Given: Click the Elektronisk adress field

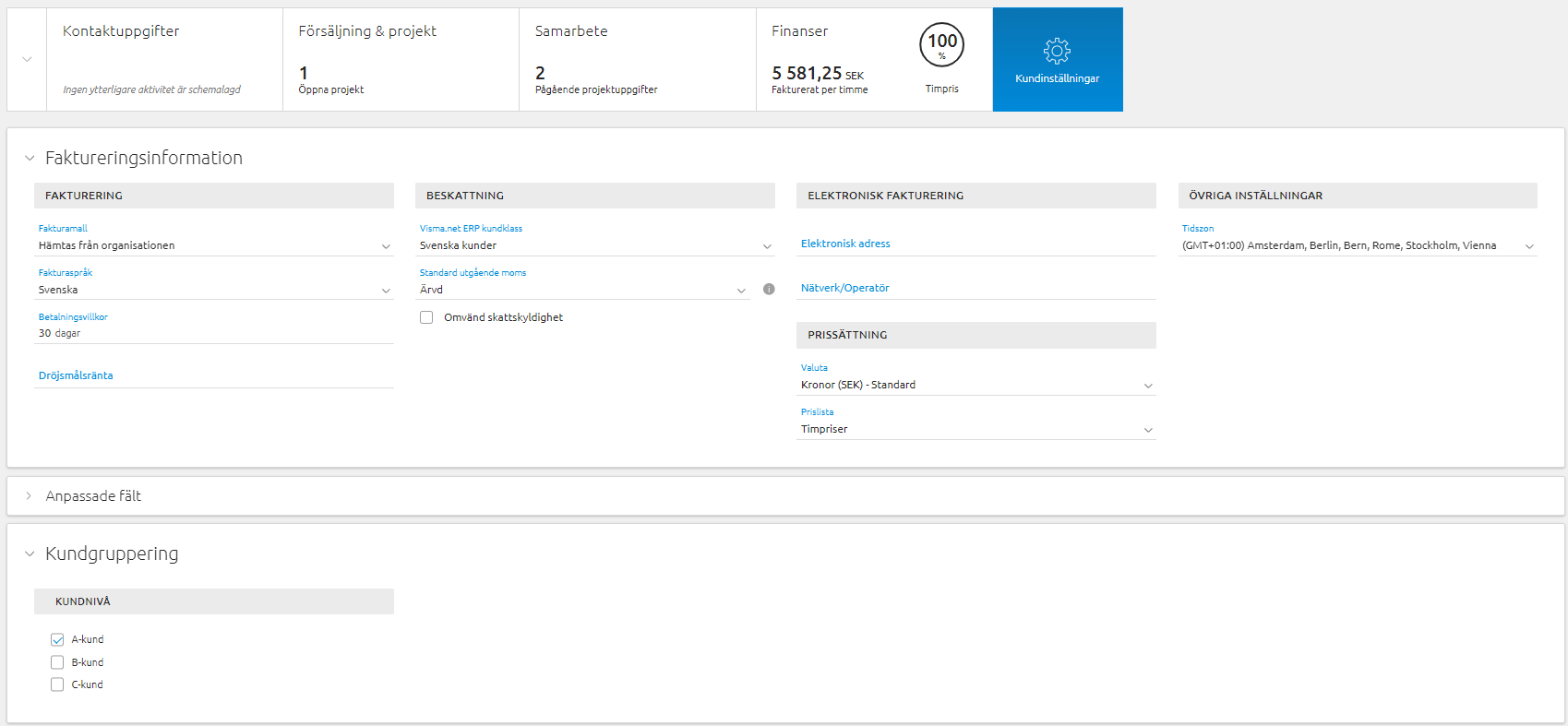Looking at the screenshot, I should [976, 244].
